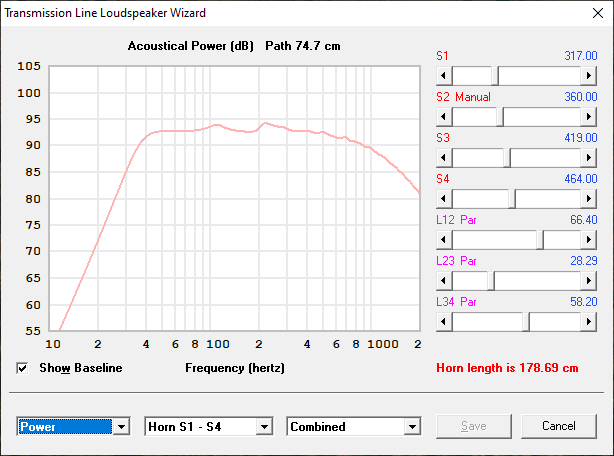
Task: Click the S2 Manual label
Action: pyautogui.click(x=463, y=97)
